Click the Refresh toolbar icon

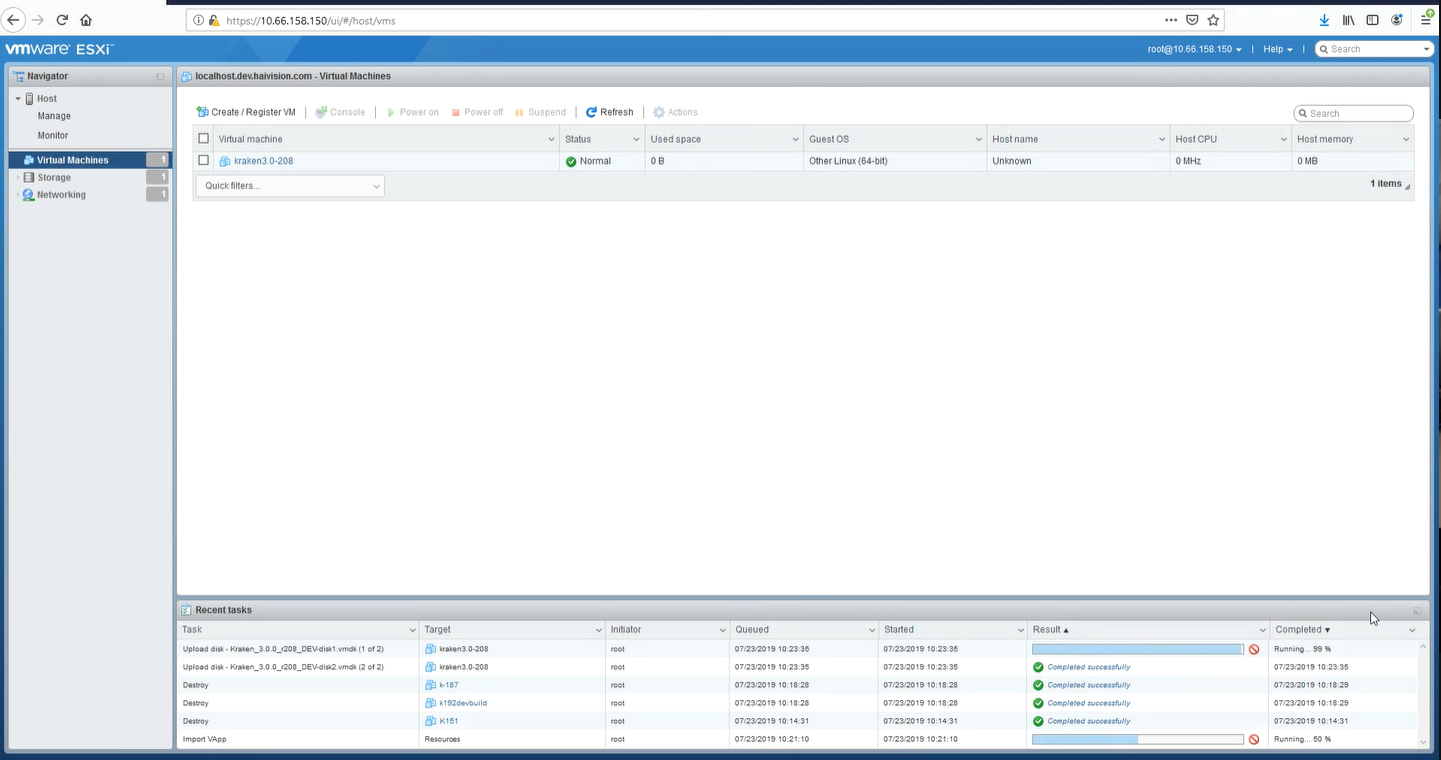591,112
